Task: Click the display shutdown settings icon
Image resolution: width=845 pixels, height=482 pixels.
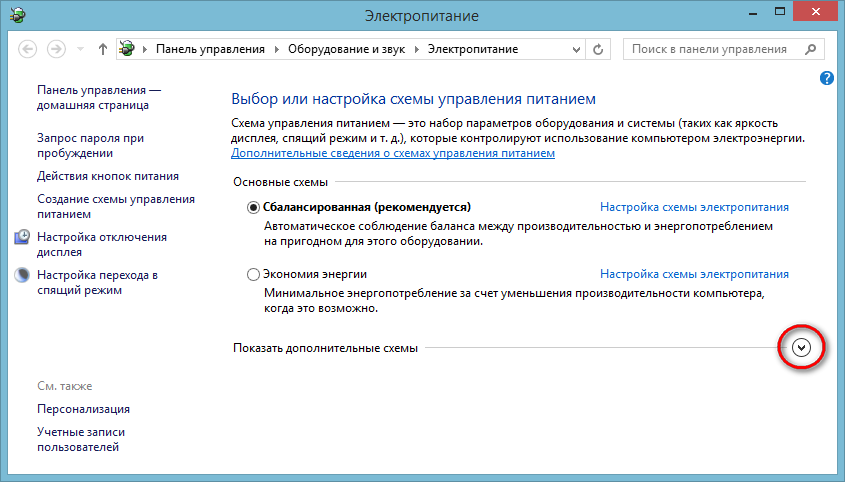Action: 22,237
